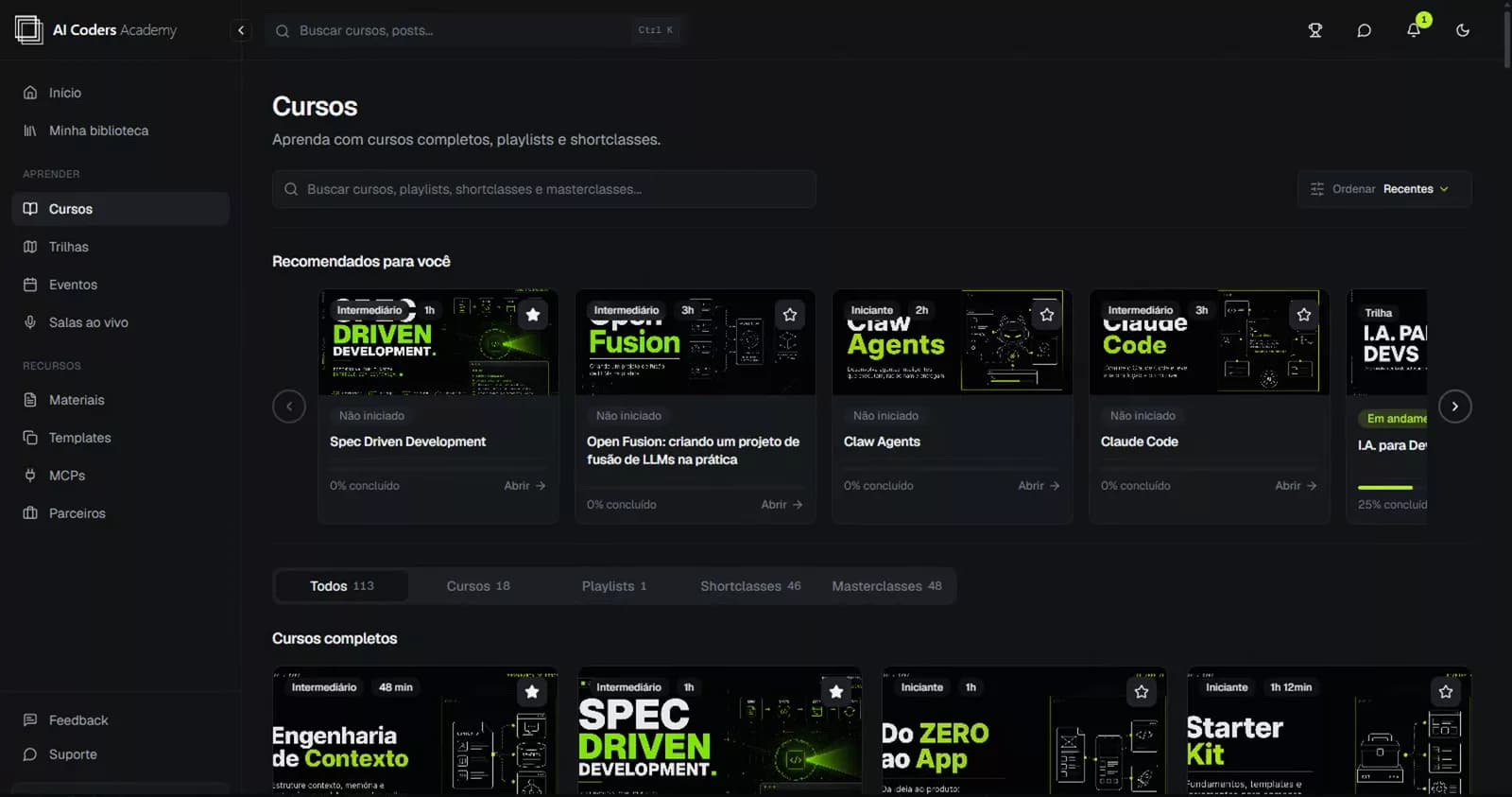1512x797 pixels.
Task: Go to Início in the sidebar
Action: coord(120,93)
